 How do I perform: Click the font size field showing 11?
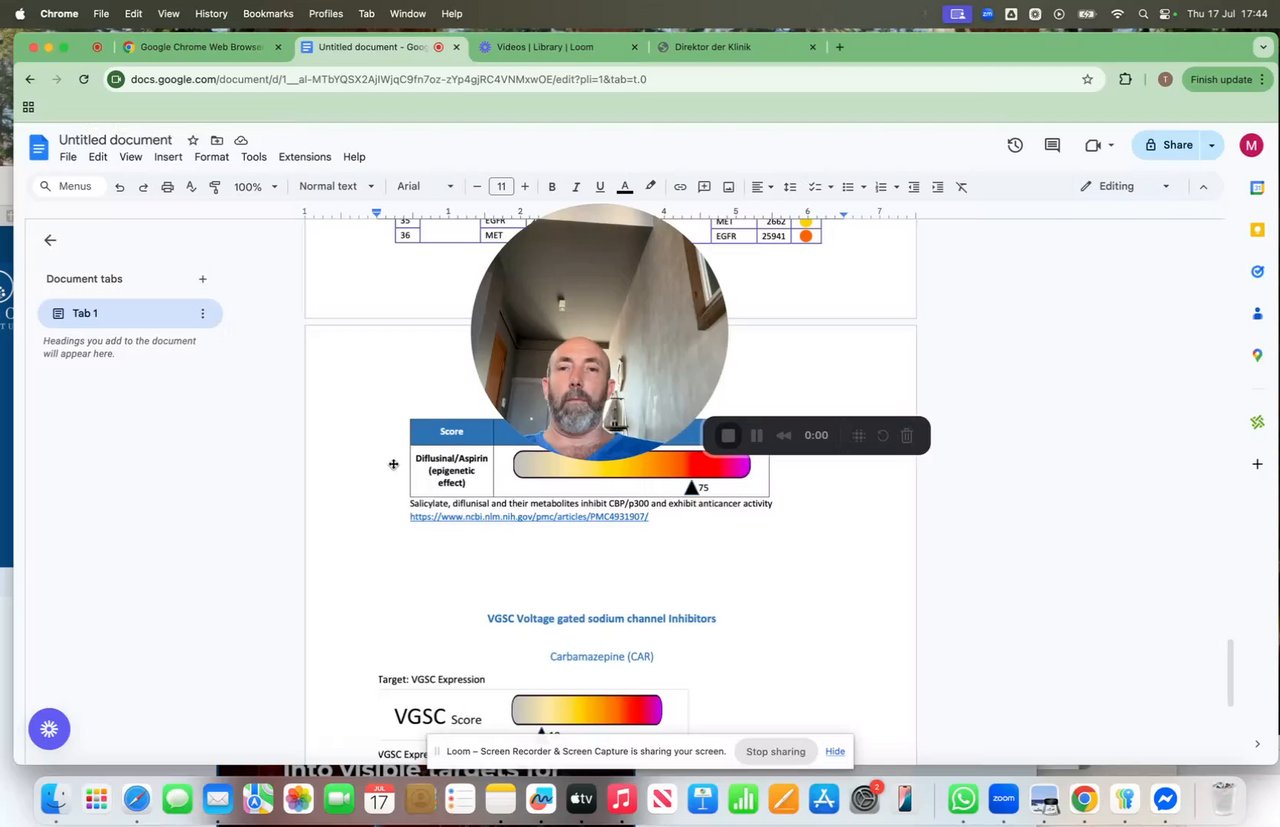pos(502,187)
